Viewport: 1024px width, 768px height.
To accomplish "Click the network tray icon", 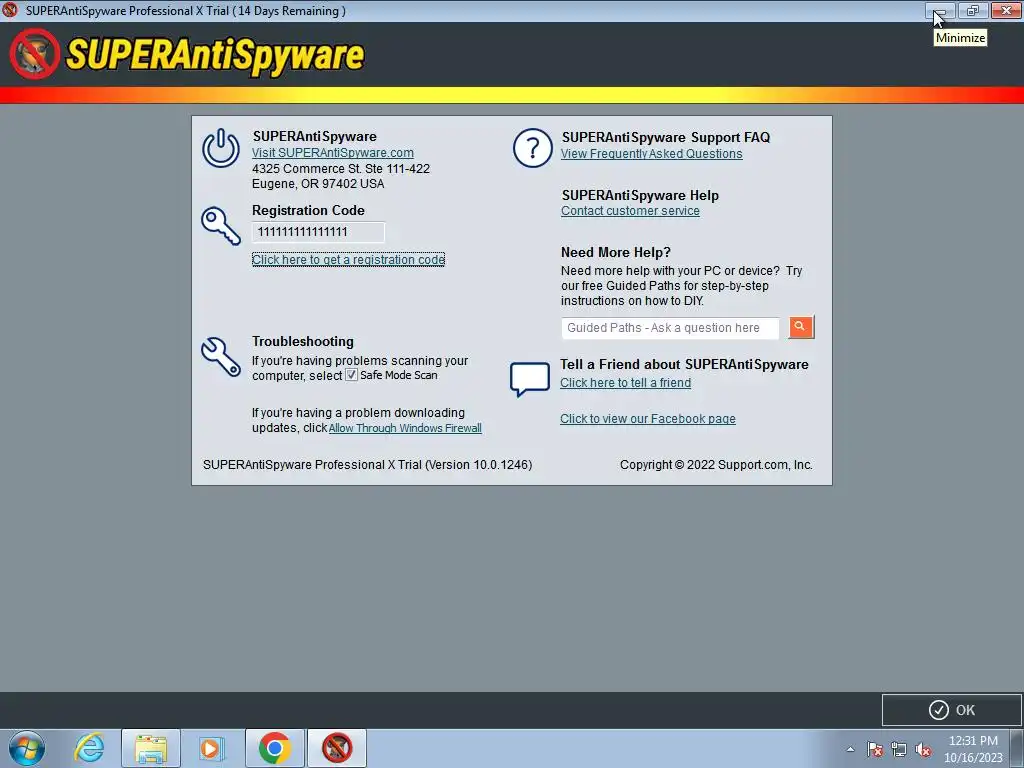I will pos(899,749).
